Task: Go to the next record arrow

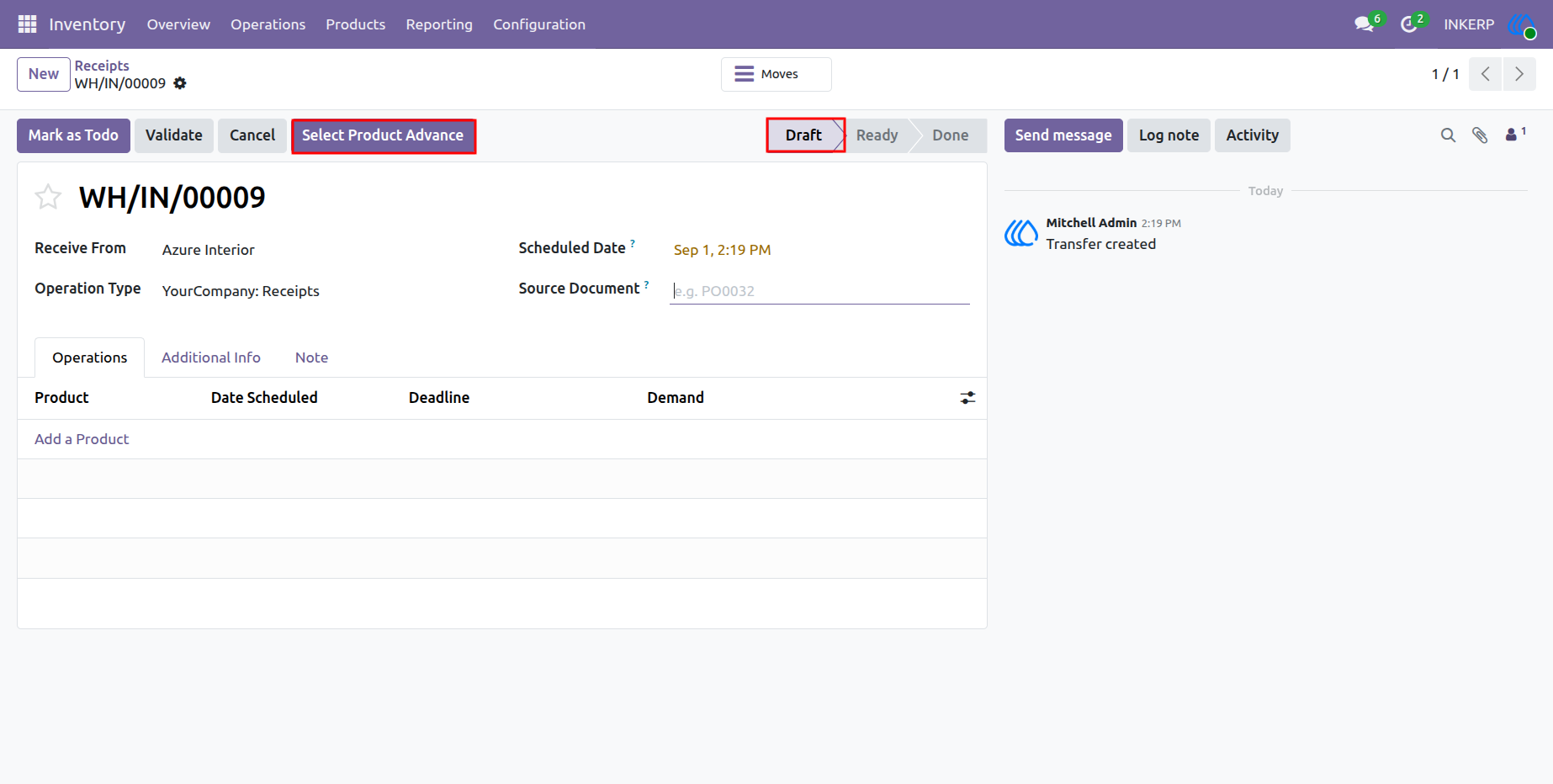Action: (x=1519, y=74)
